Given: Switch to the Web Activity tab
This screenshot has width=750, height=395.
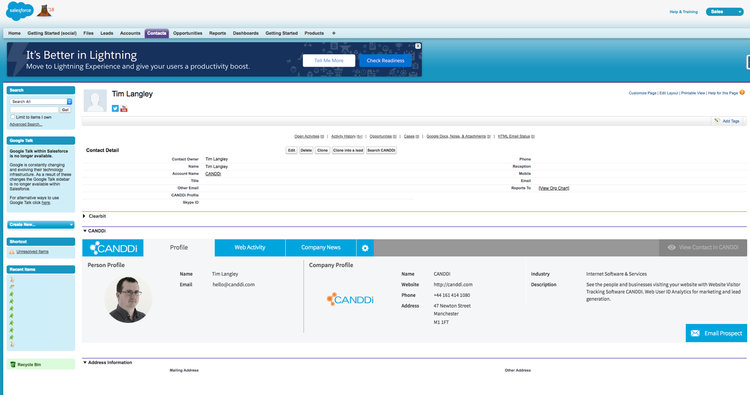Looking at the screenshot, I should pos(250,248).
